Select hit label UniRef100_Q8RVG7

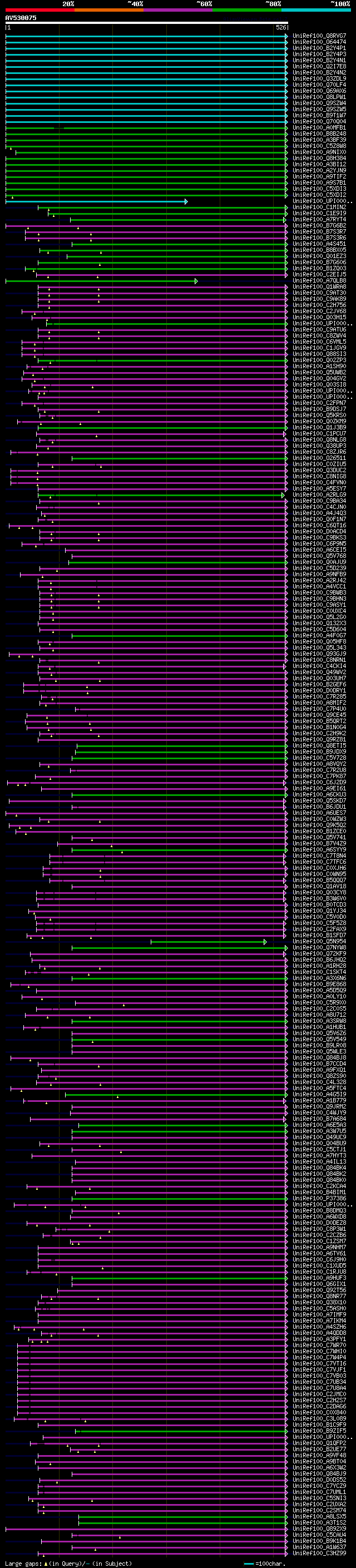point(319,36)
